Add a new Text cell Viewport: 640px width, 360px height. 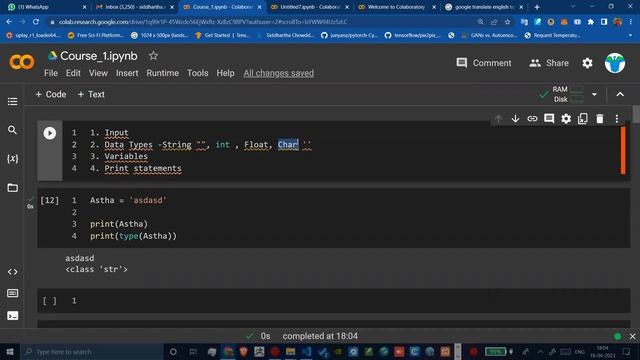point(91,94)
